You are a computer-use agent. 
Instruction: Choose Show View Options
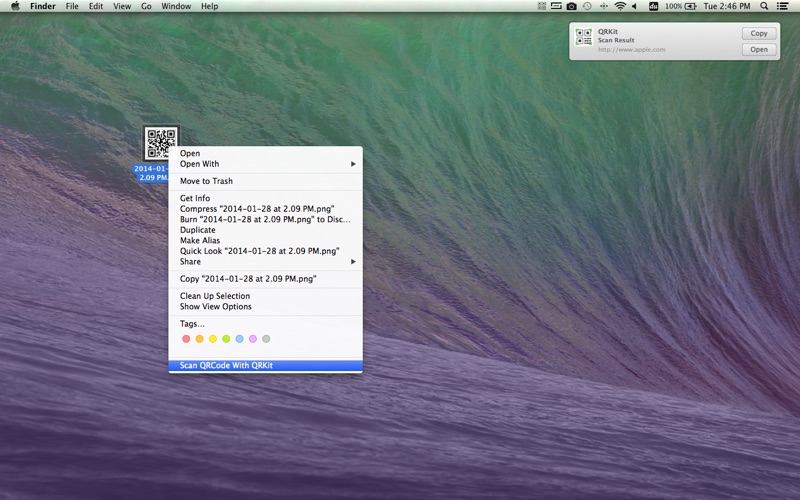(x=265, y=307)
